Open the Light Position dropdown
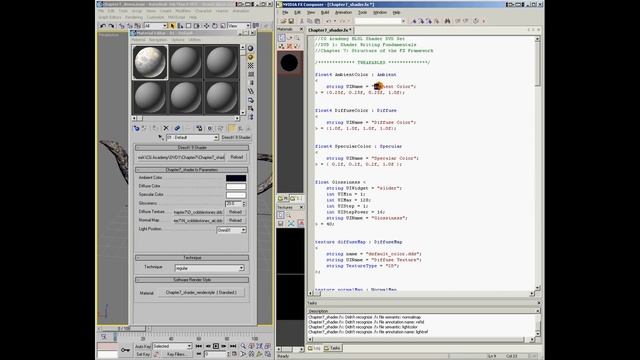The height and width of the screenshot is (360, 640). 243,230
